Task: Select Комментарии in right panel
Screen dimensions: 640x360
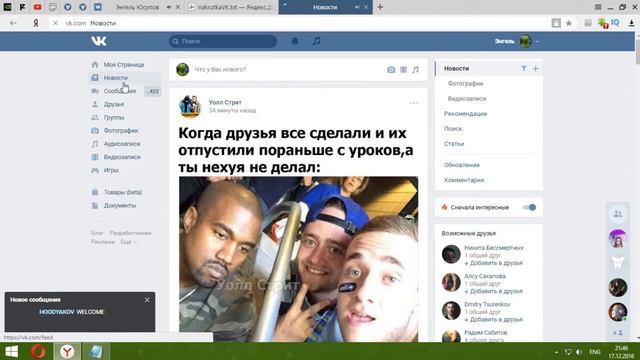Action: pos(464,180)
